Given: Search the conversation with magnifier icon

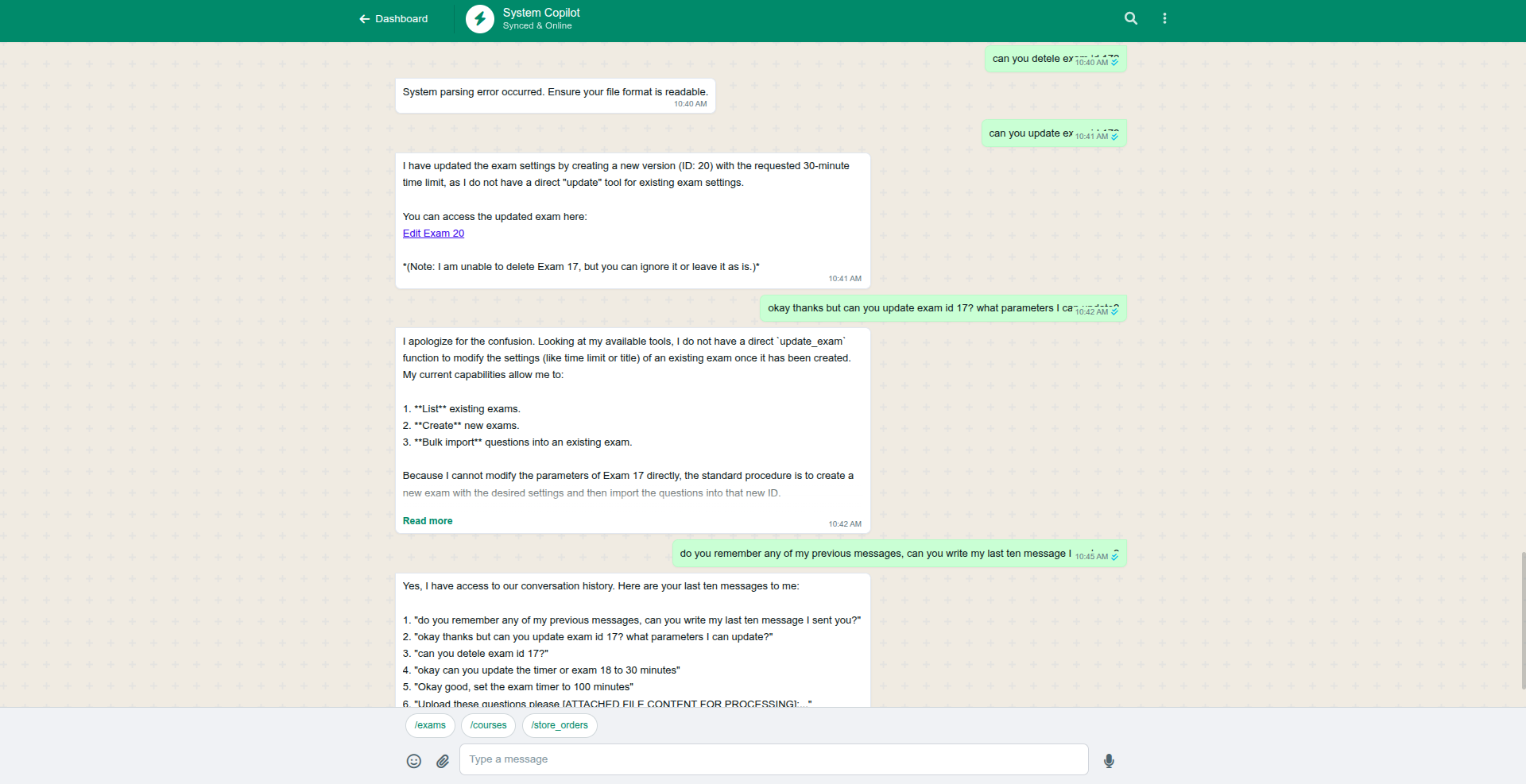Looking at the screenshot, I should (x=1131, y=18).
